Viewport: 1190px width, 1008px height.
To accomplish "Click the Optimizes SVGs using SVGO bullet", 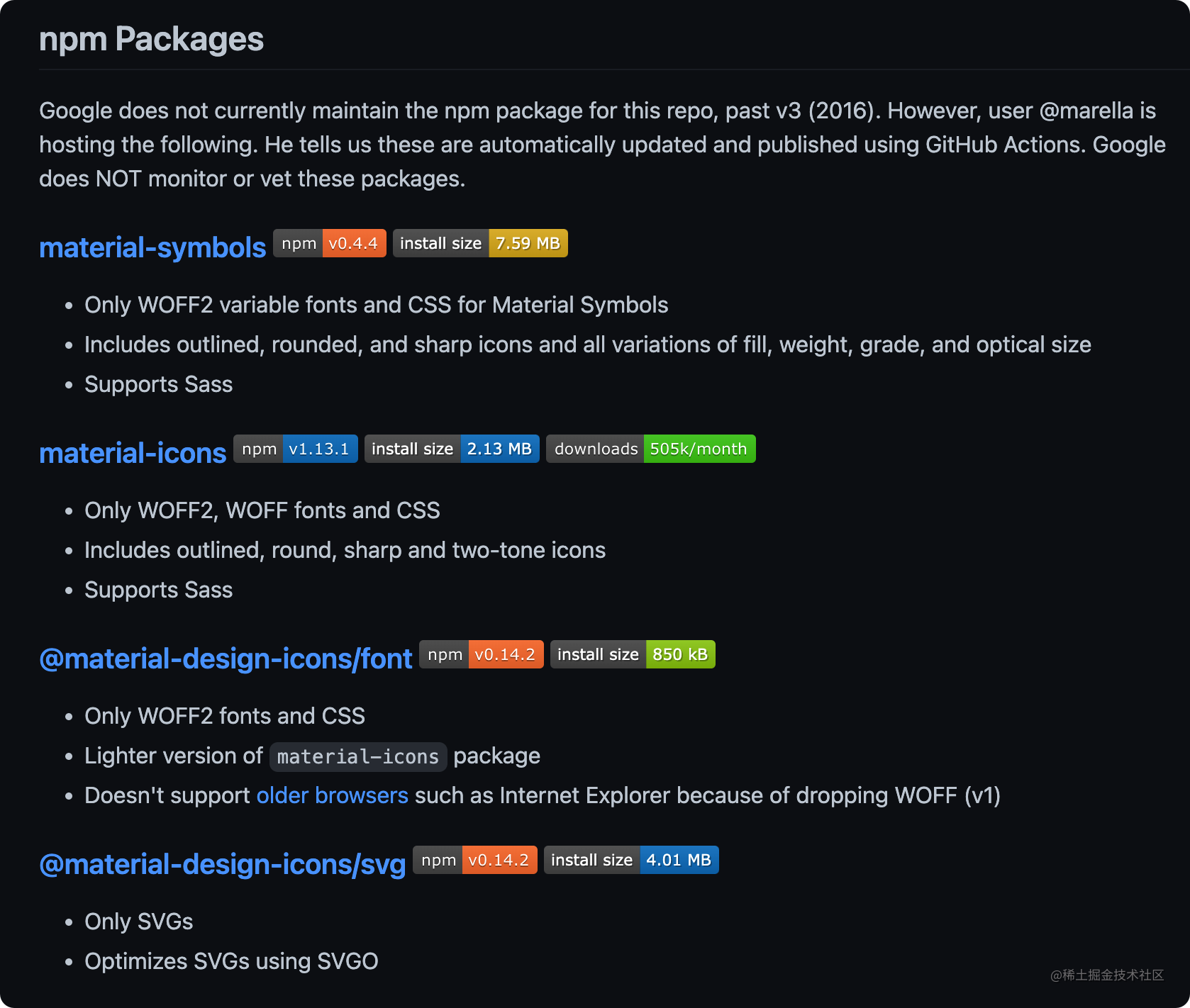I will [231, 961].
